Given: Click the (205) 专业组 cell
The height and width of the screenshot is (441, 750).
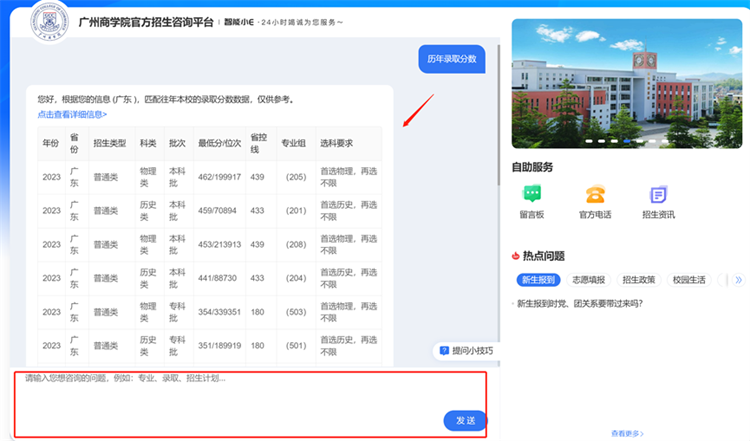Looking at the screenshot, I should (296, 177).
